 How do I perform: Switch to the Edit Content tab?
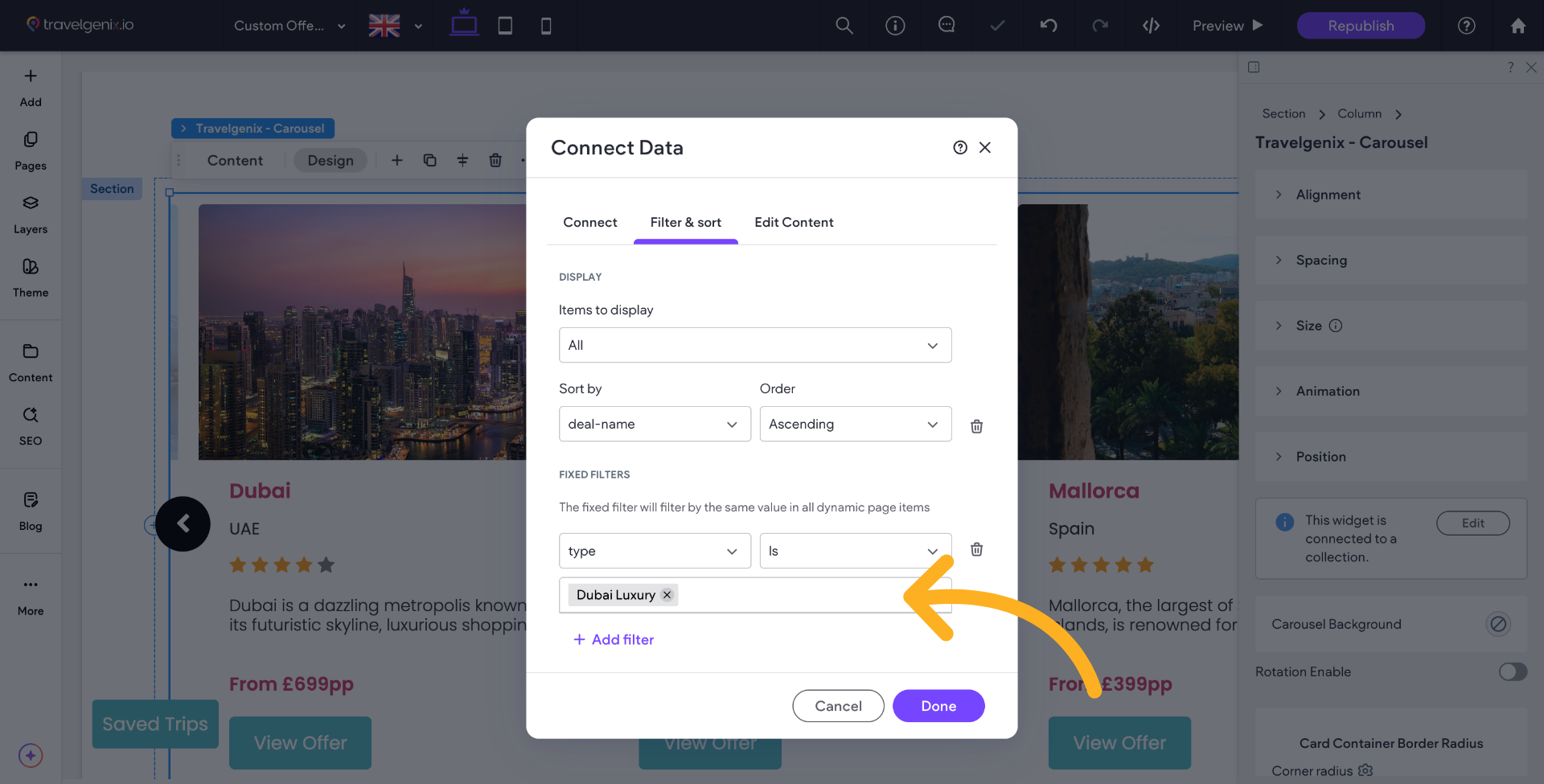click(x=794, y=222)
